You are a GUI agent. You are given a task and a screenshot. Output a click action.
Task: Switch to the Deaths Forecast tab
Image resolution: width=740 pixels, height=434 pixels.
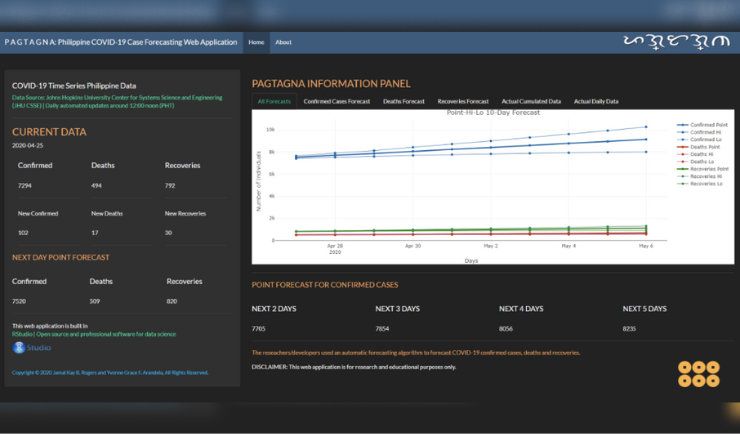tap(403, 102)
